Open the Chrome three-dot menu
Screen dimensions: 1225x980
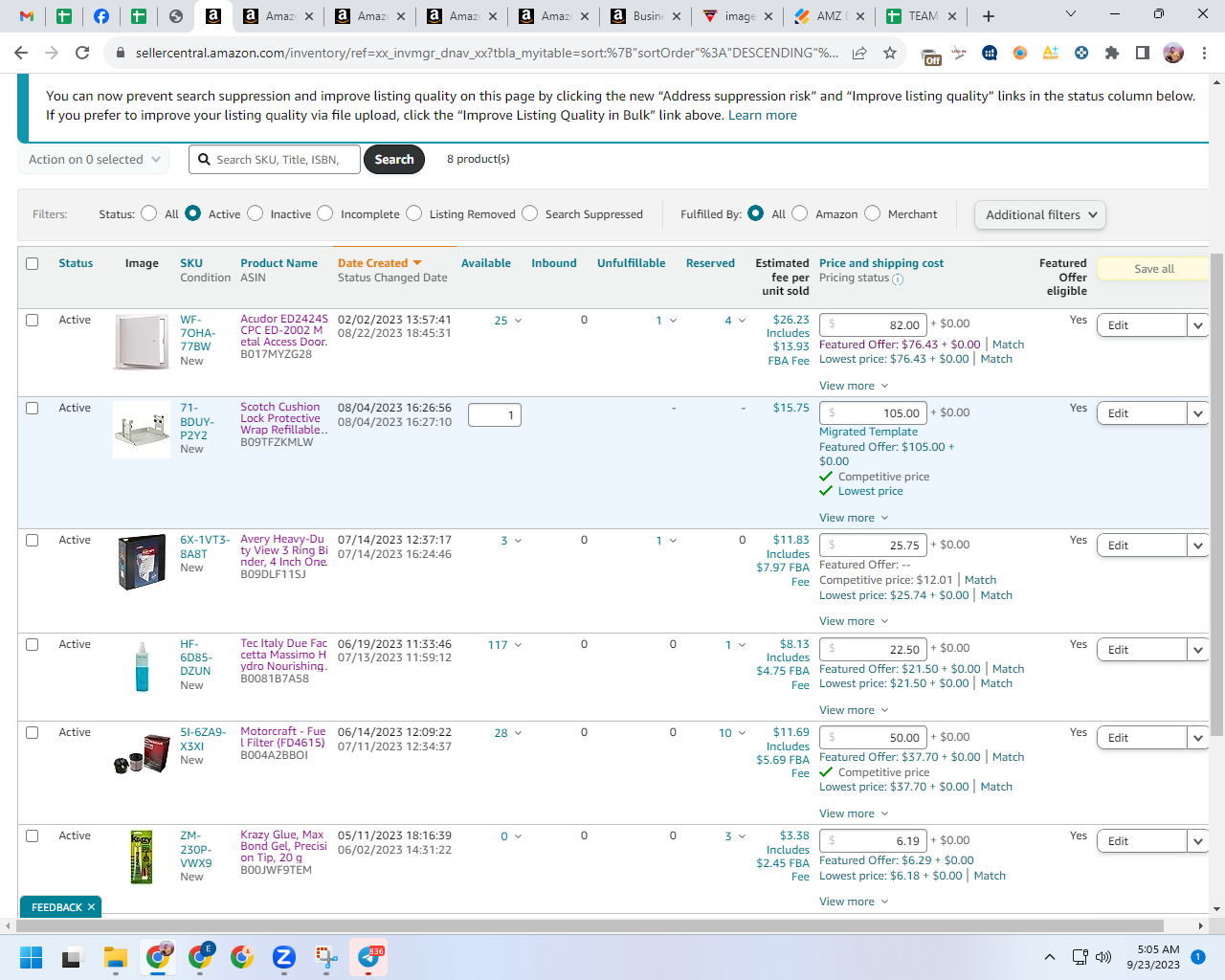1204,53
